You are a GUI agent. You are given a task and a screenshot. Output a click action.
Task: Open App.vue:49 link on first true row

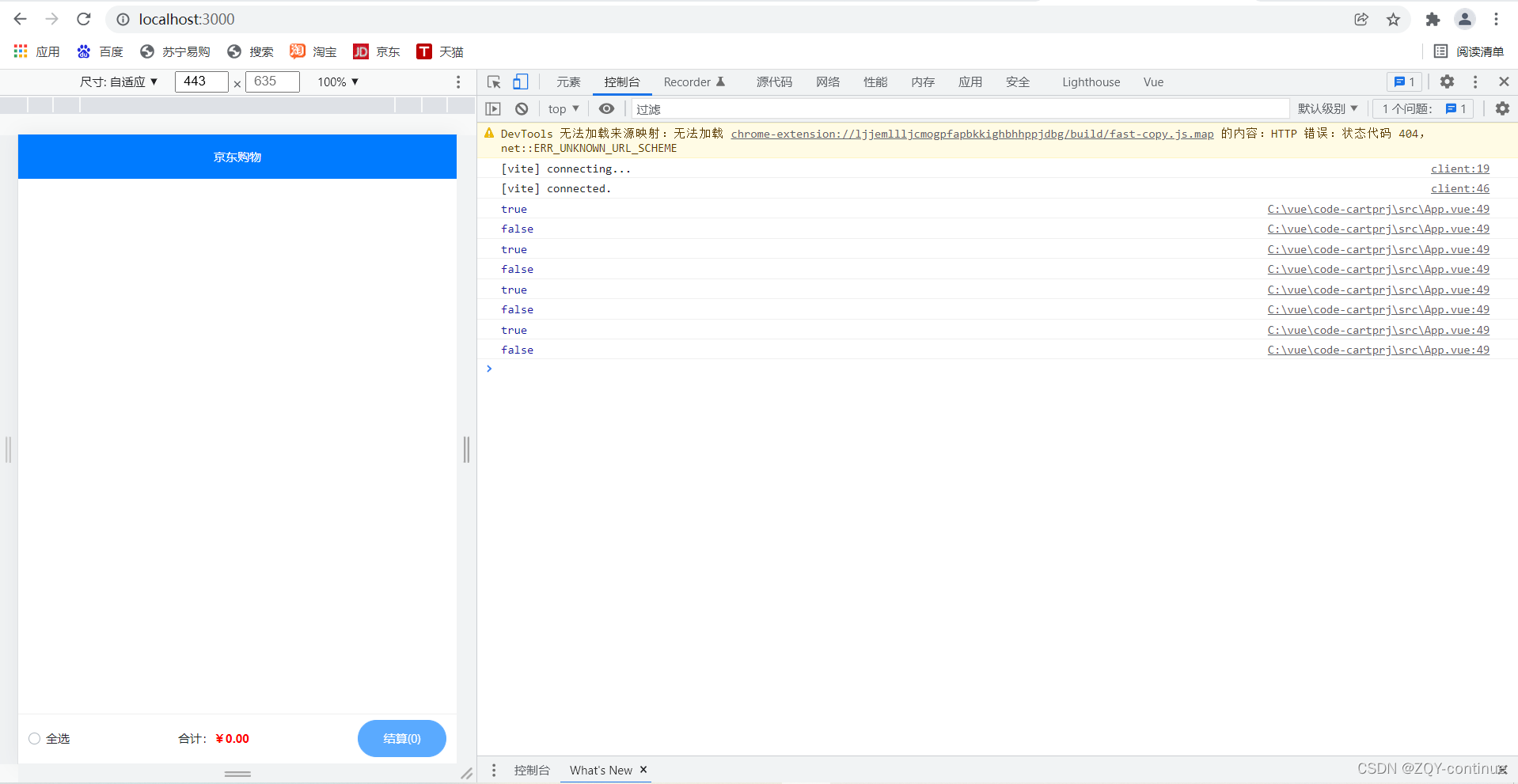(x=1378, y=209)
